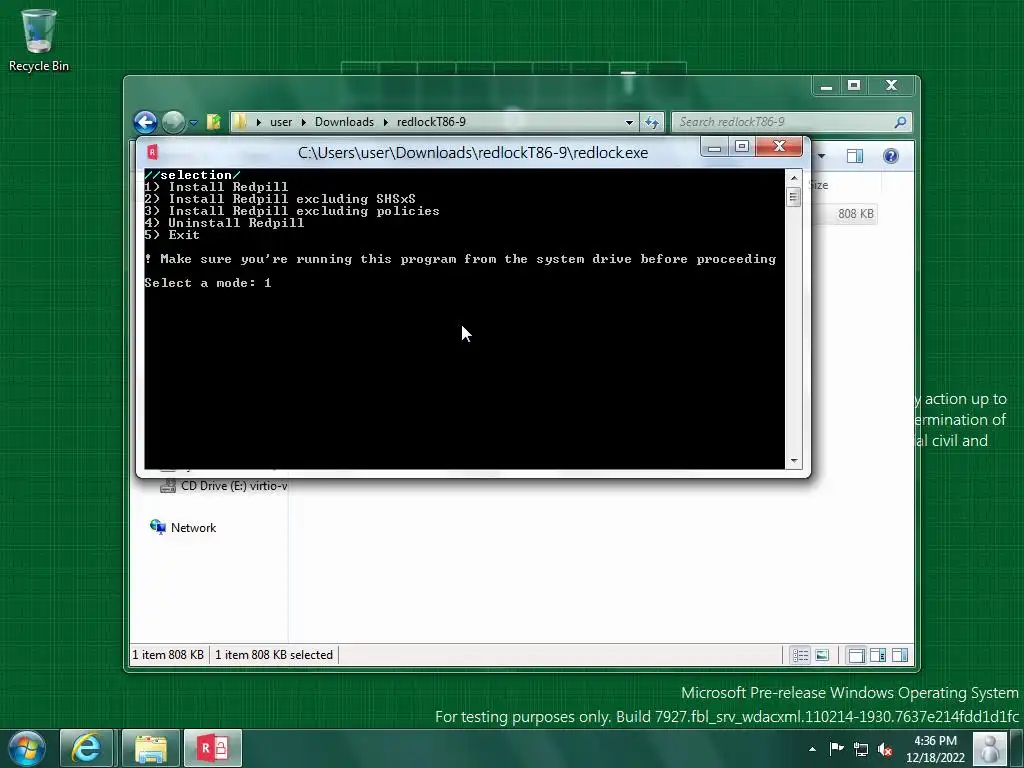Expand the arrow before 'Downloads' breadcrumb

[x=304, y=122]
